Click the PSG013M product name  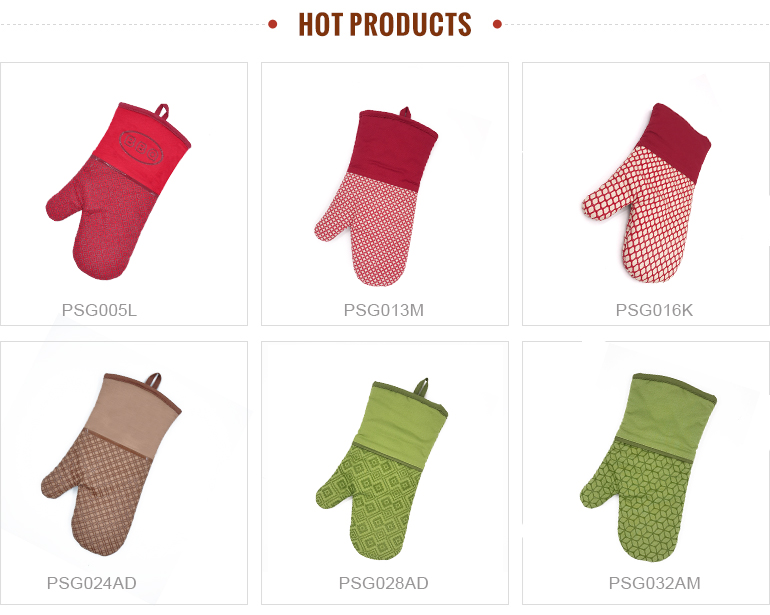384,310
